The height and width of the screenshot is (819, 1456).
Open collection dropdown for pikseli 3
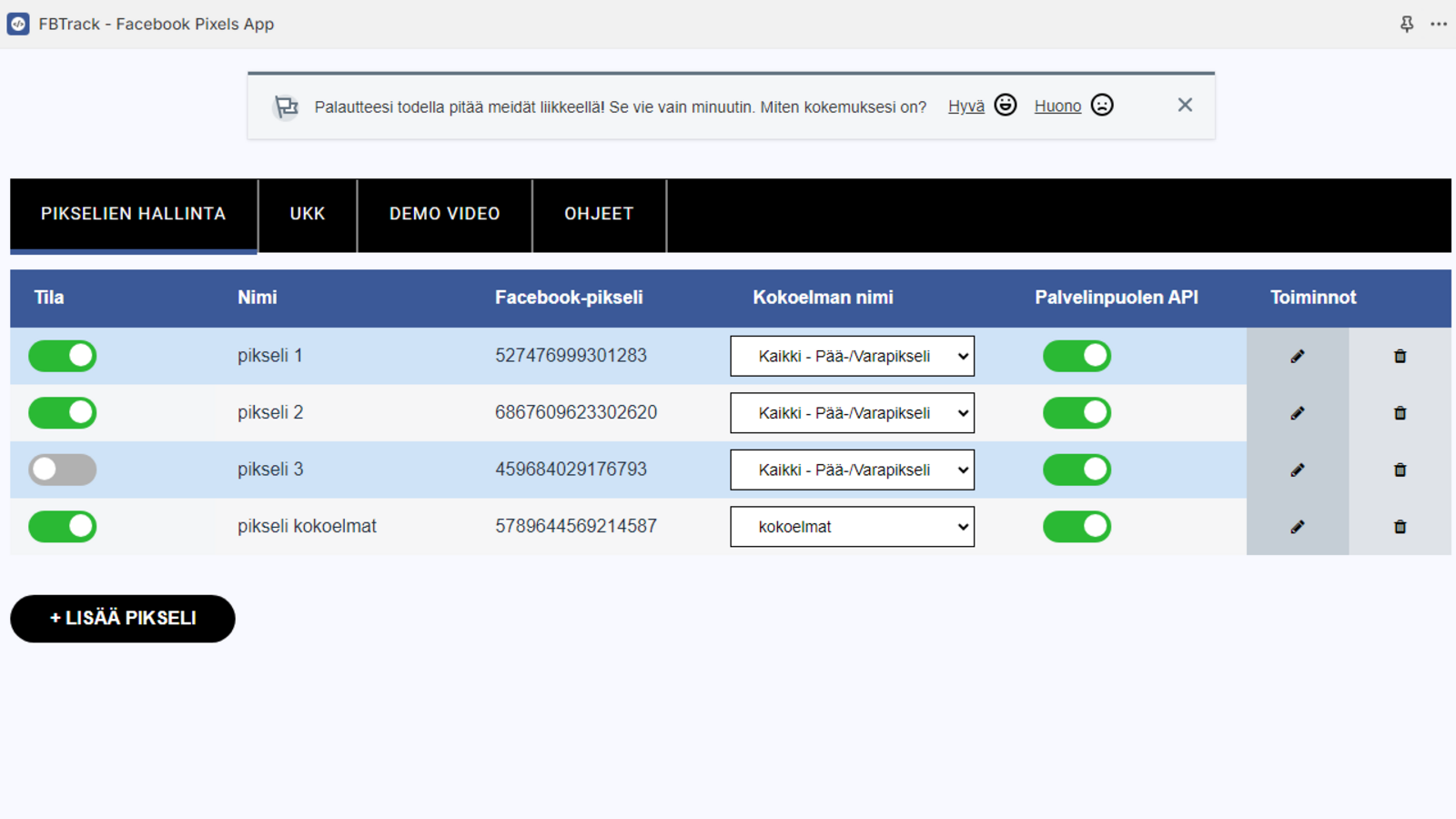(852, 470)
